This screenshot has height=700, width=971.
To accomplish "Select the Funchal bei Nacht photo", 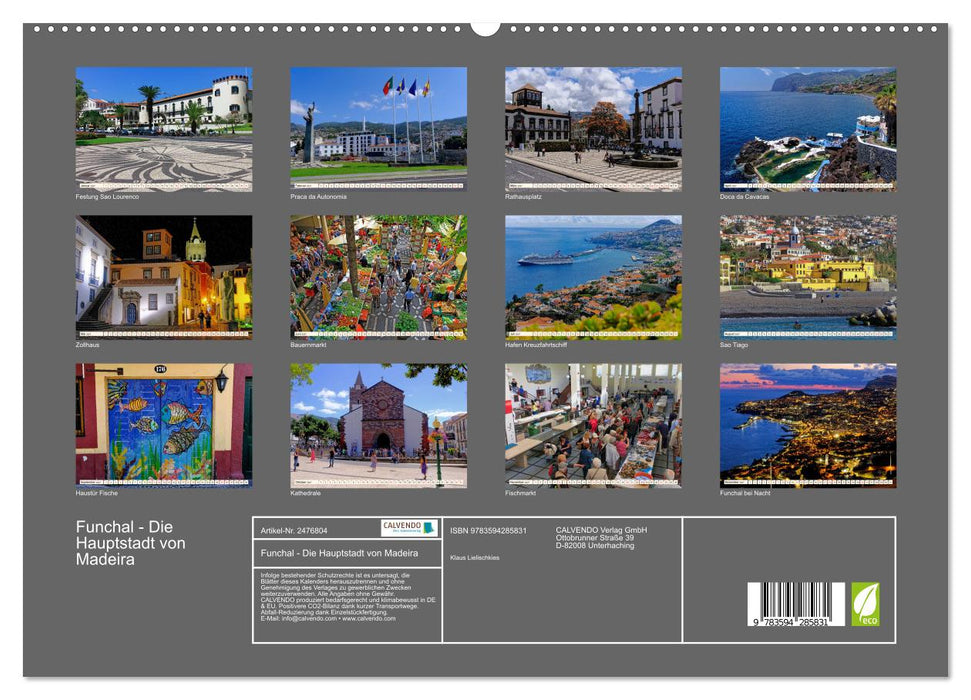I will pos(808,426).
